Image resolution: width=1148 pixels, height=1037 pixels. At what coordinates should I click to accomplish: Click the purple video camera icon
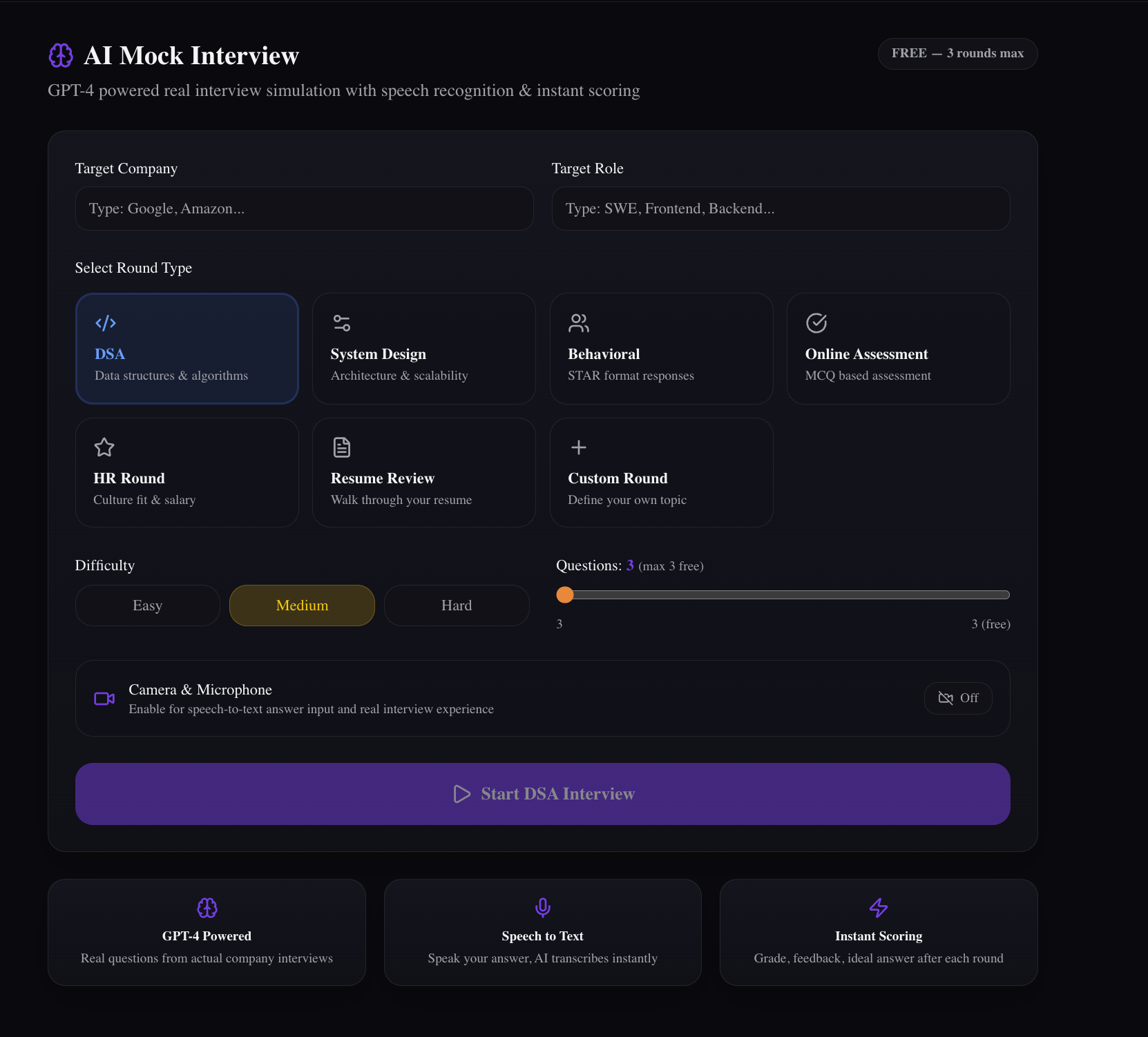coord(104,699)
